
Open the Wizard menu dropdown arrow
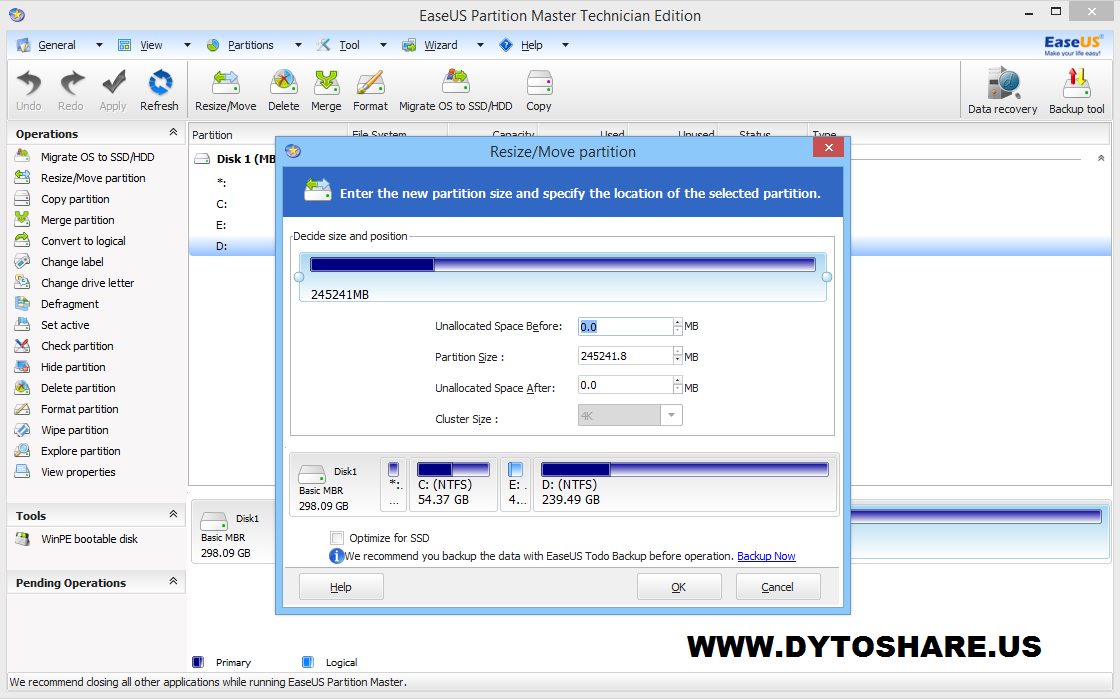tap(480, 45)
